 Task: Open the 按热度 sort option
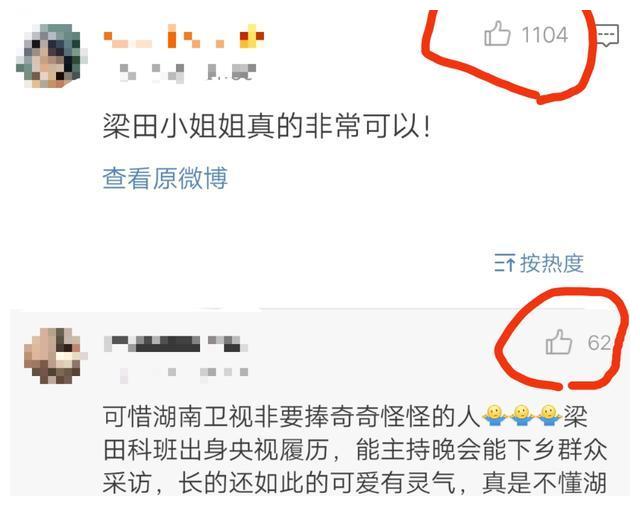(551, 263)
